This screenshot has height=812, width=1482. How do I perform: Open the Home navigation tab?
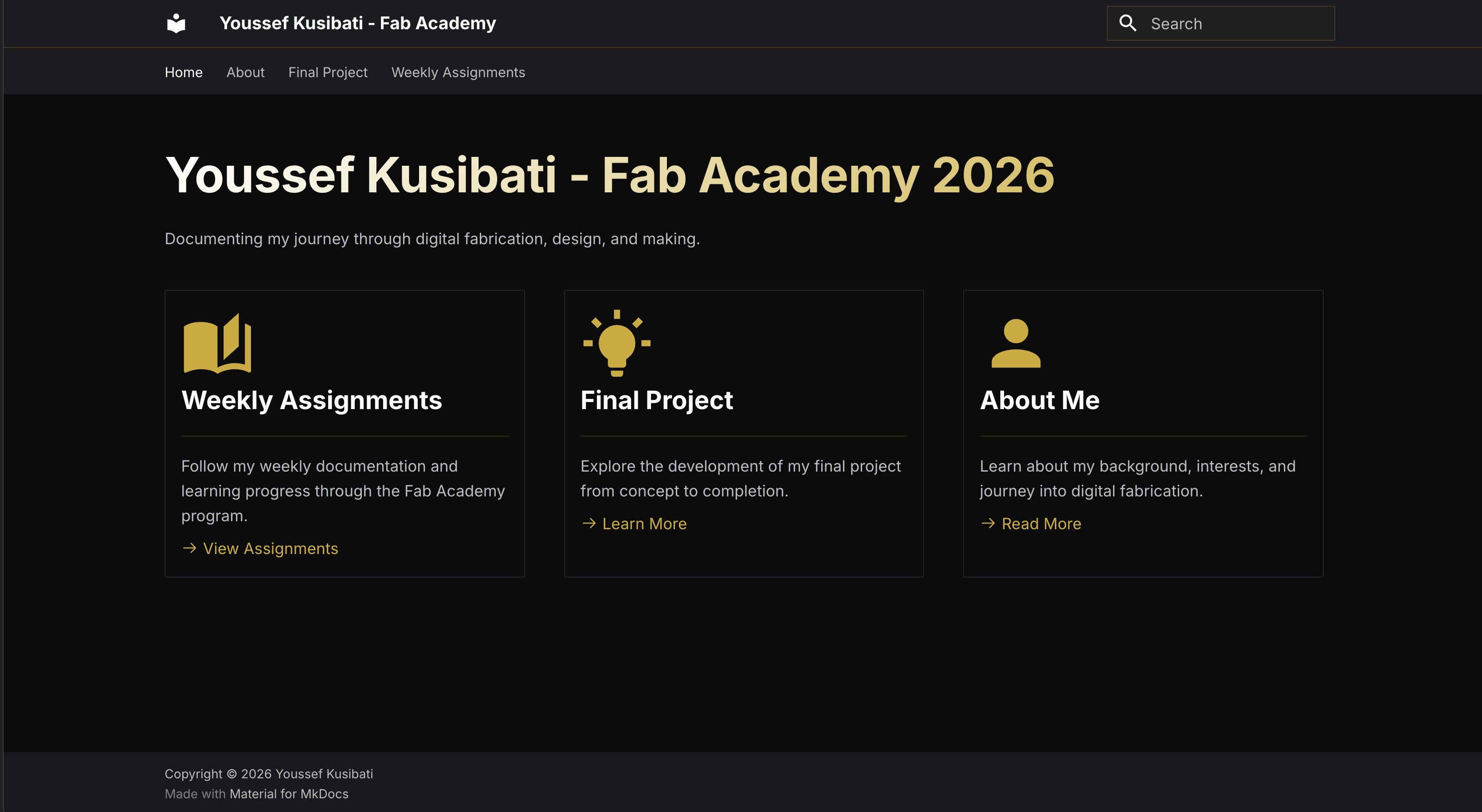click(184, 72)
